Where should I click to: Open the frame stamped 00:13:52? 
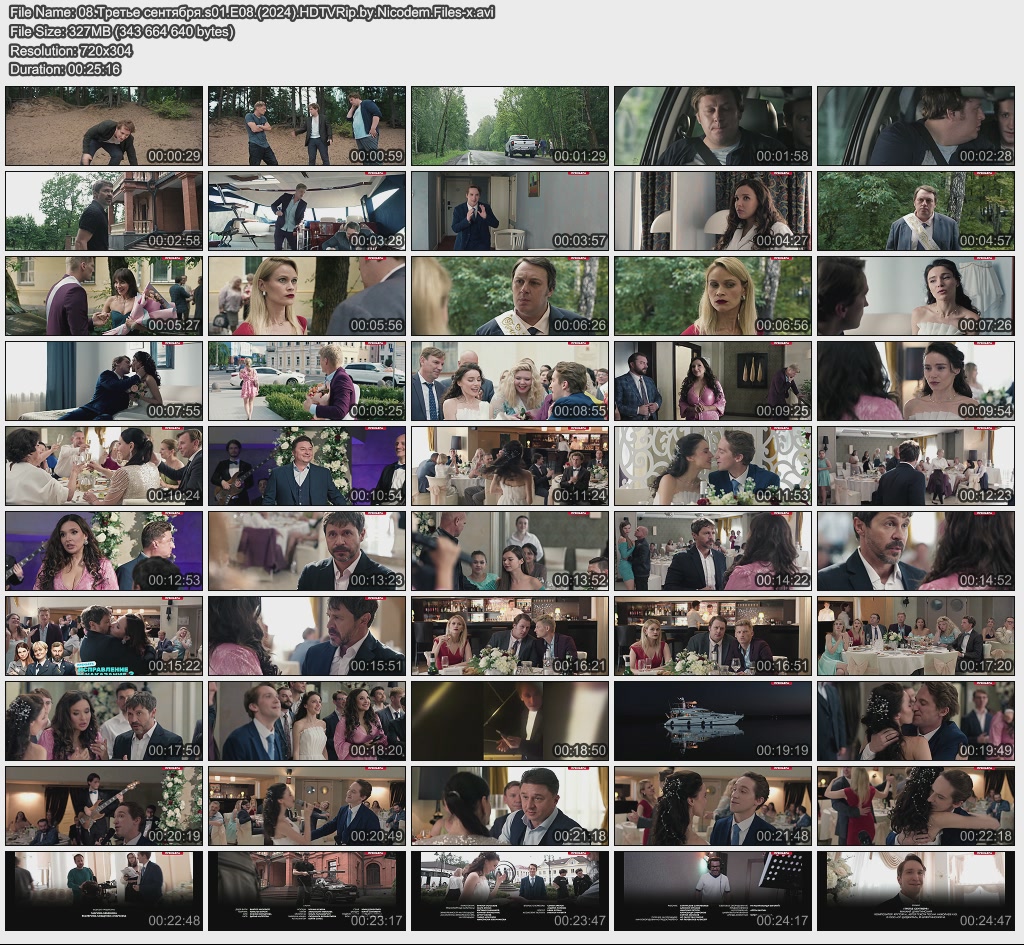click(510, 551)
